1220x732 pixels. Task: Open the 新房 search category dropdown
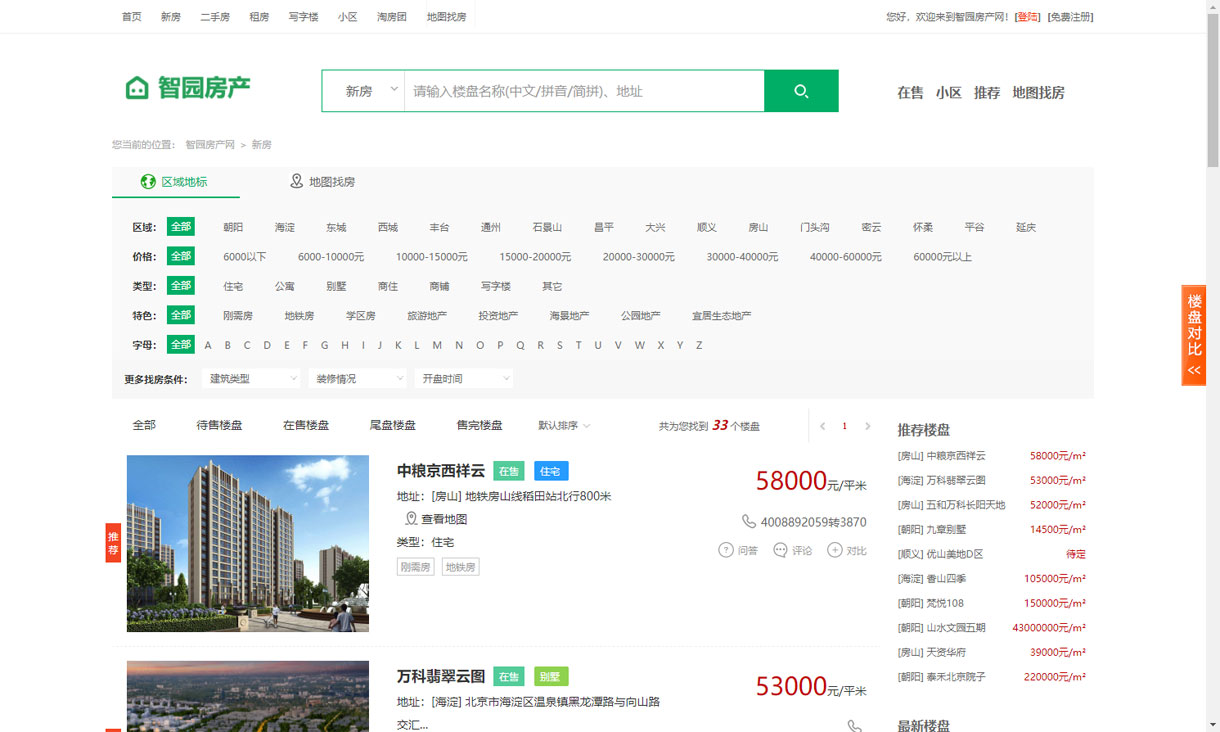[363, 91]
